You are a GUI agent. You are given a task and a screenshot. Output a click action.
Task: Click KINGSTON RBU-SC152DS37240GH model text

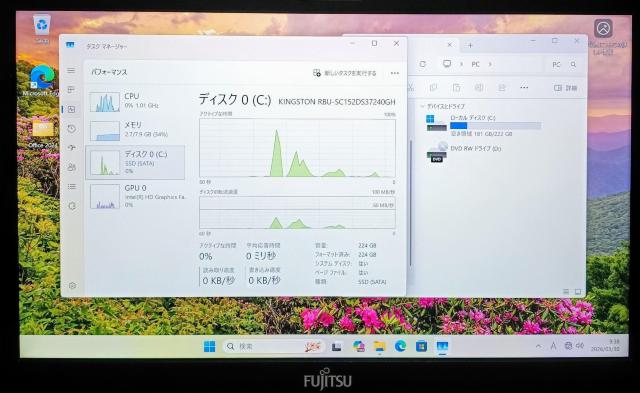(337, 102)
